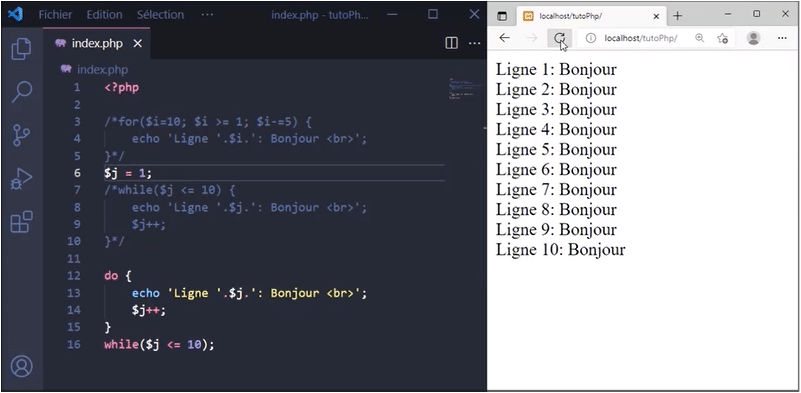Open the Source Control view
This screenshot has height=393, width=801.
click(21, 135)
